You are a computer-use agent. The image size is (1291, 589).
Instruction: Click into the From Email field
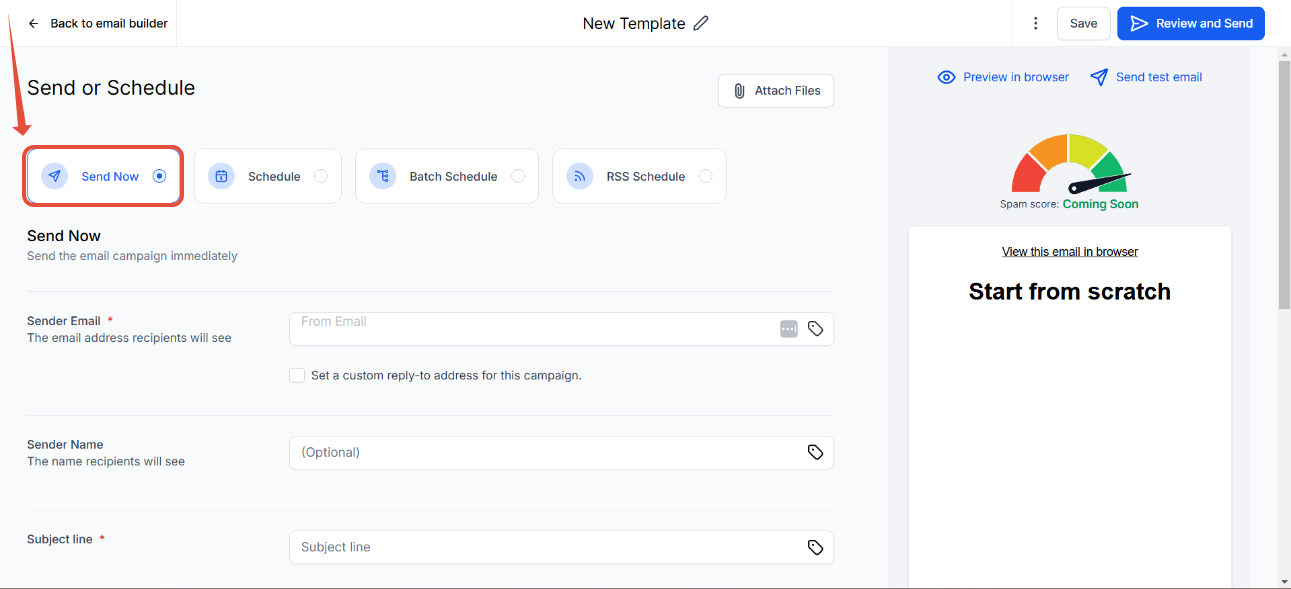coord(561,329)
